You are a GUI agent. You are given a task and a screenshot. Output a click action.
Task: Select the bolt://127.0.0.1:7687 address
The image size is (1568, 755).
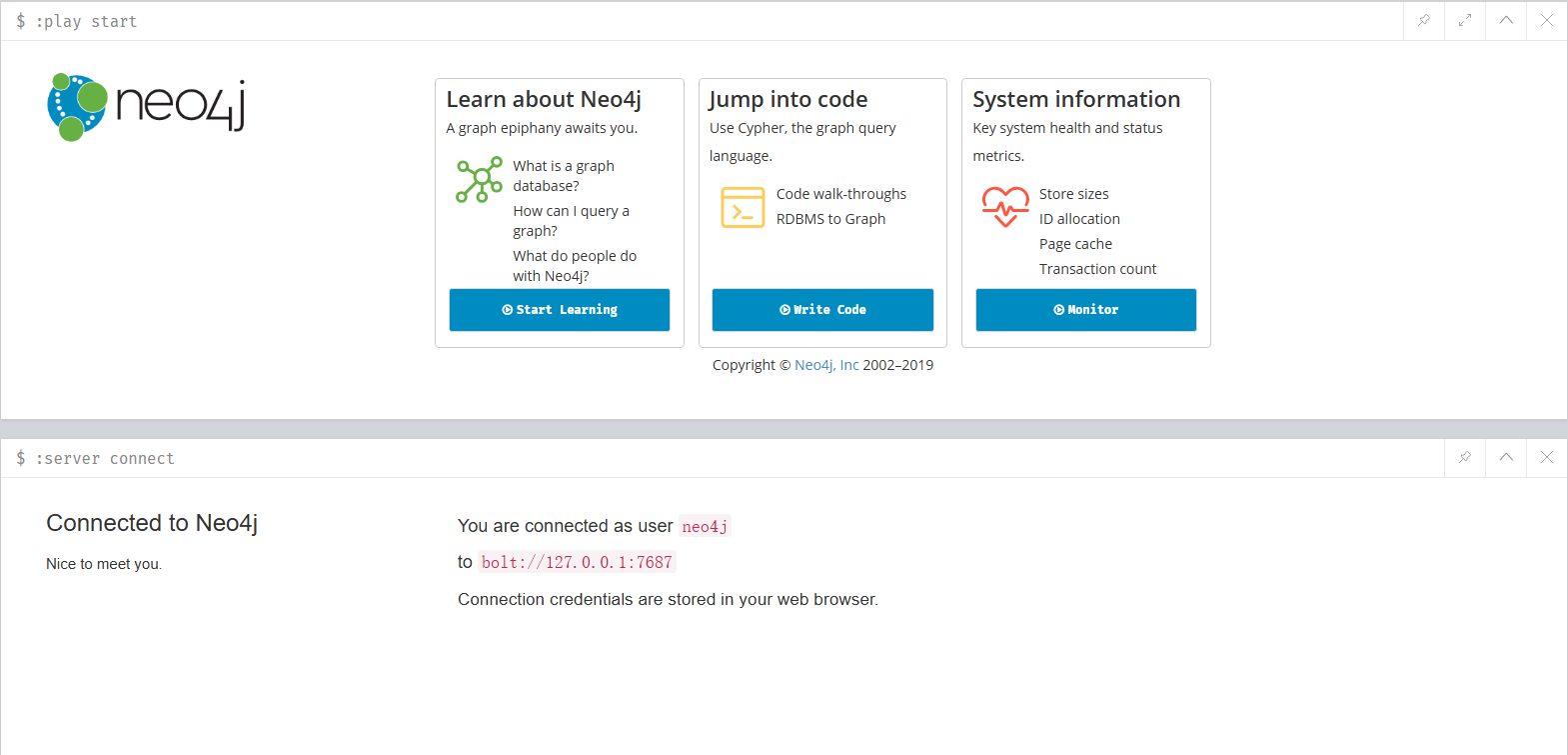pyautogui.click(x=577, y=562)
